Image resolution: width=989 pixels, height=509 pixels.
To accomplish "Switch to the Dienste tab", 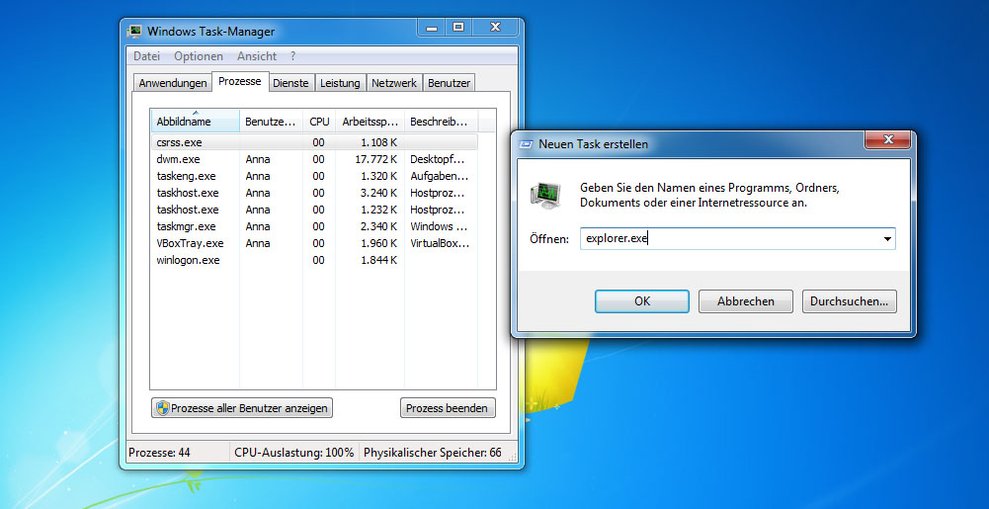I will coord(291,83).
